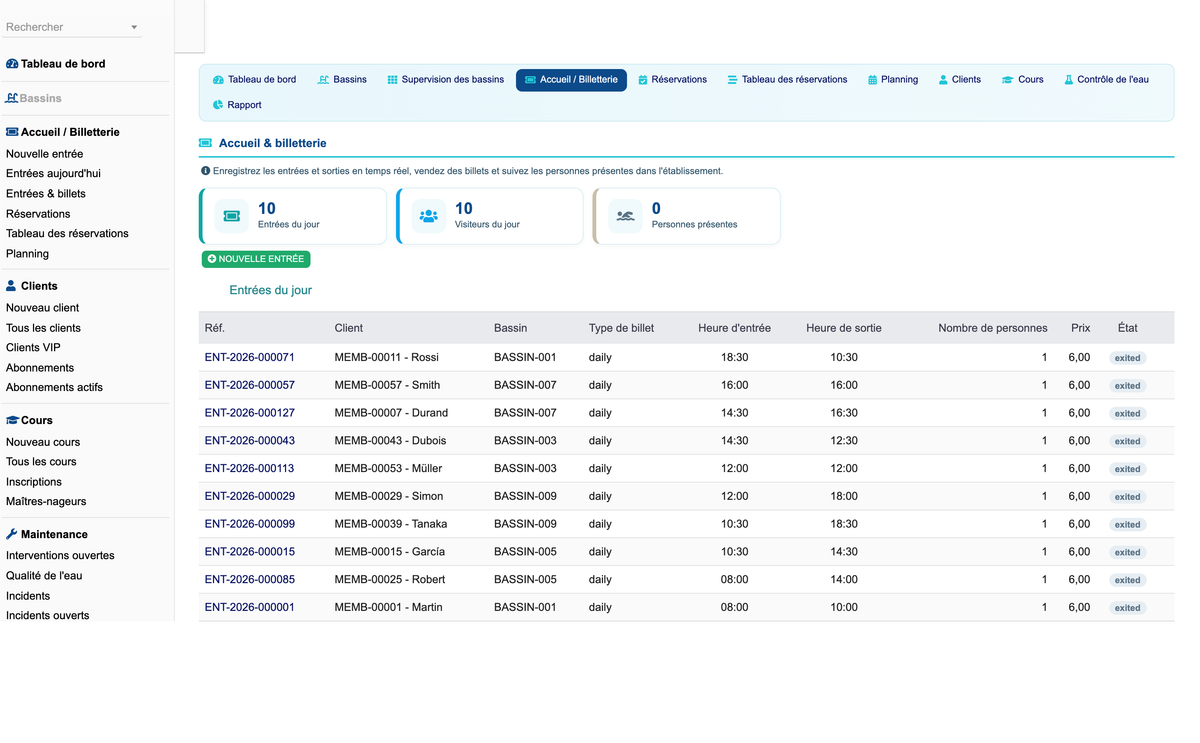
Task: Click client cell MEMB-00039 - Tanaka
Action: 391,524
